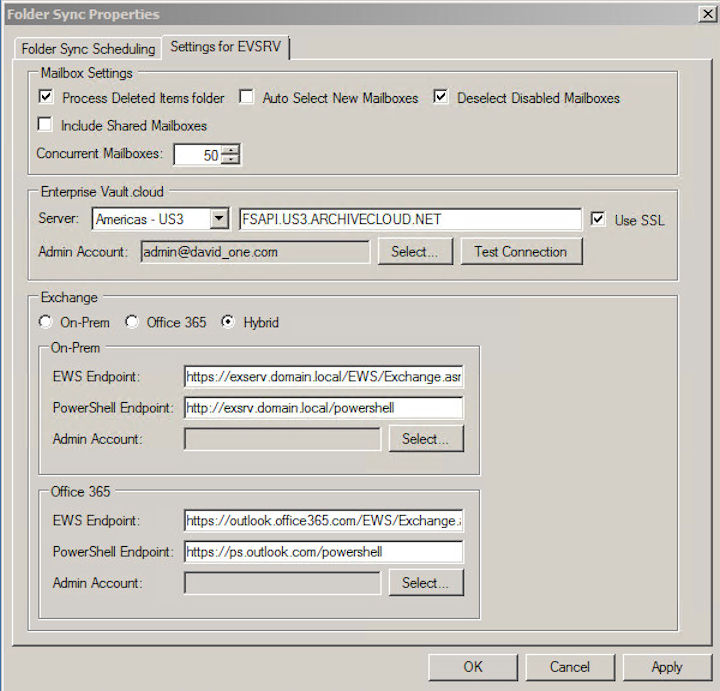
Task: Confirm settings with the OK button
Action: [473, 667]
